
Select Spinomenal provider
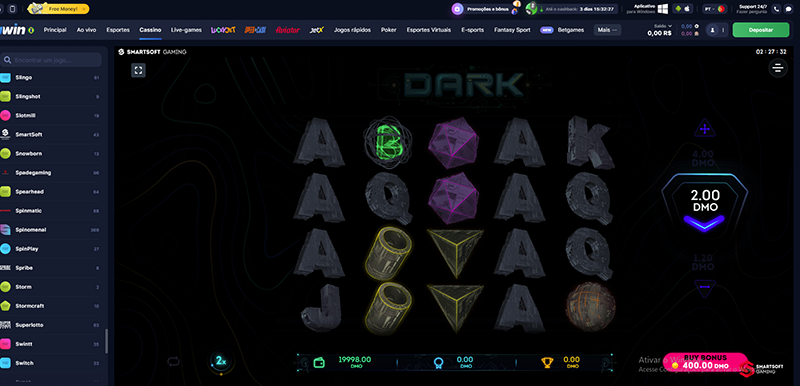(51, 230)
